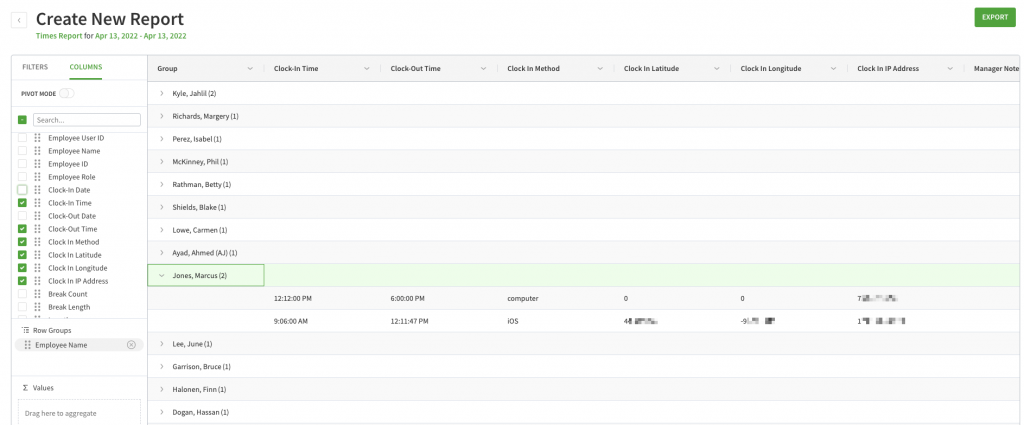Click the back arrow beside Create New Report

20,20
